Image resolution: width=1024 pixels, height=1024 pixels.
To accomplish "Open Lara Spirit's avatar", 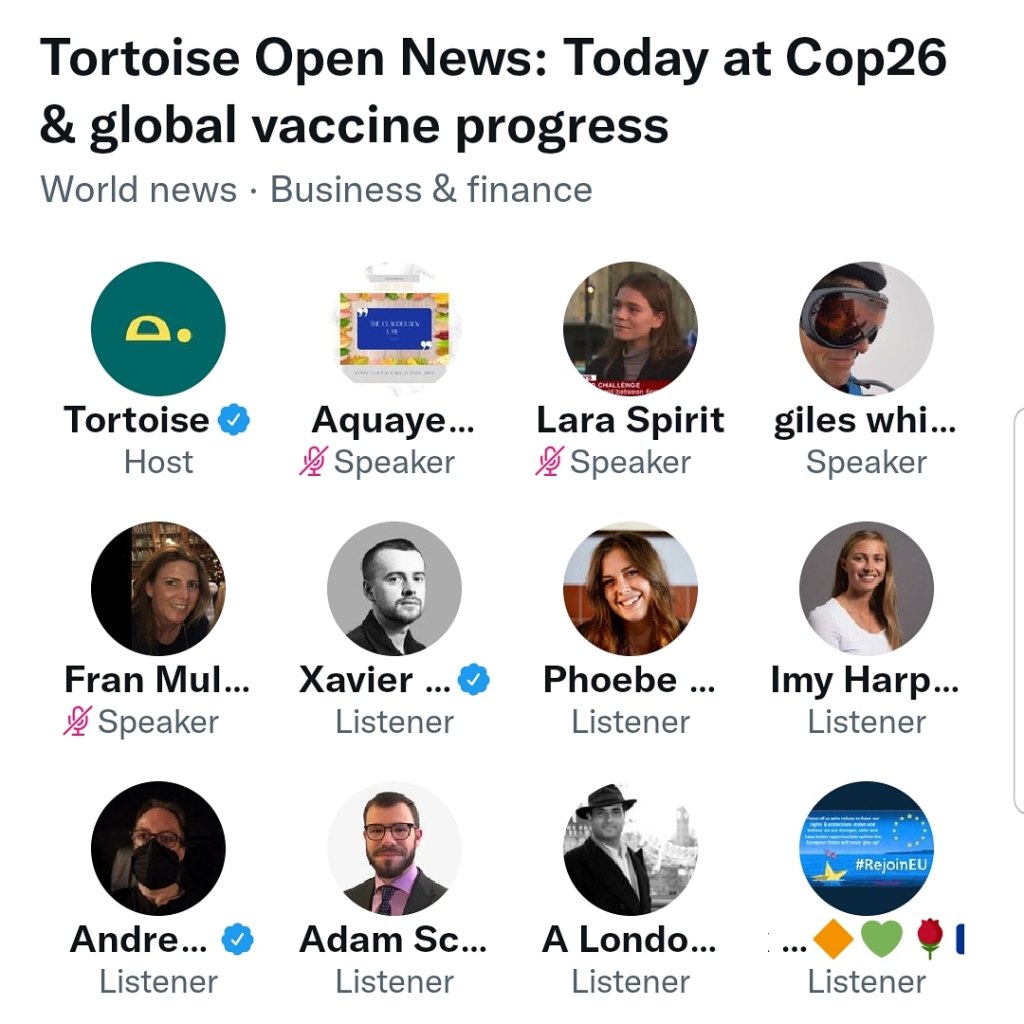I will [630, 330].
